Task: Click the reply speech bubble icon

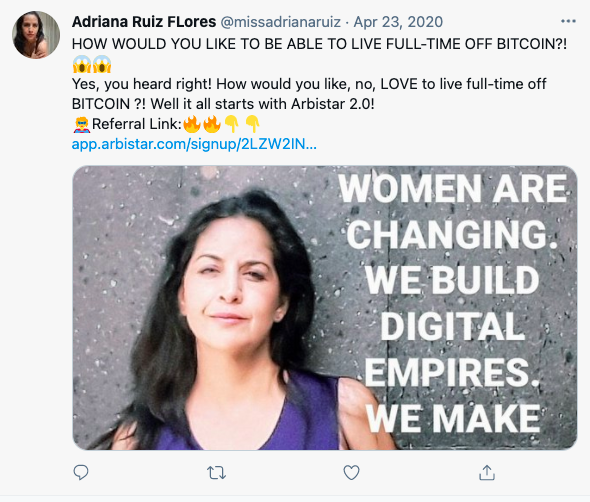Action: (81, 472)
